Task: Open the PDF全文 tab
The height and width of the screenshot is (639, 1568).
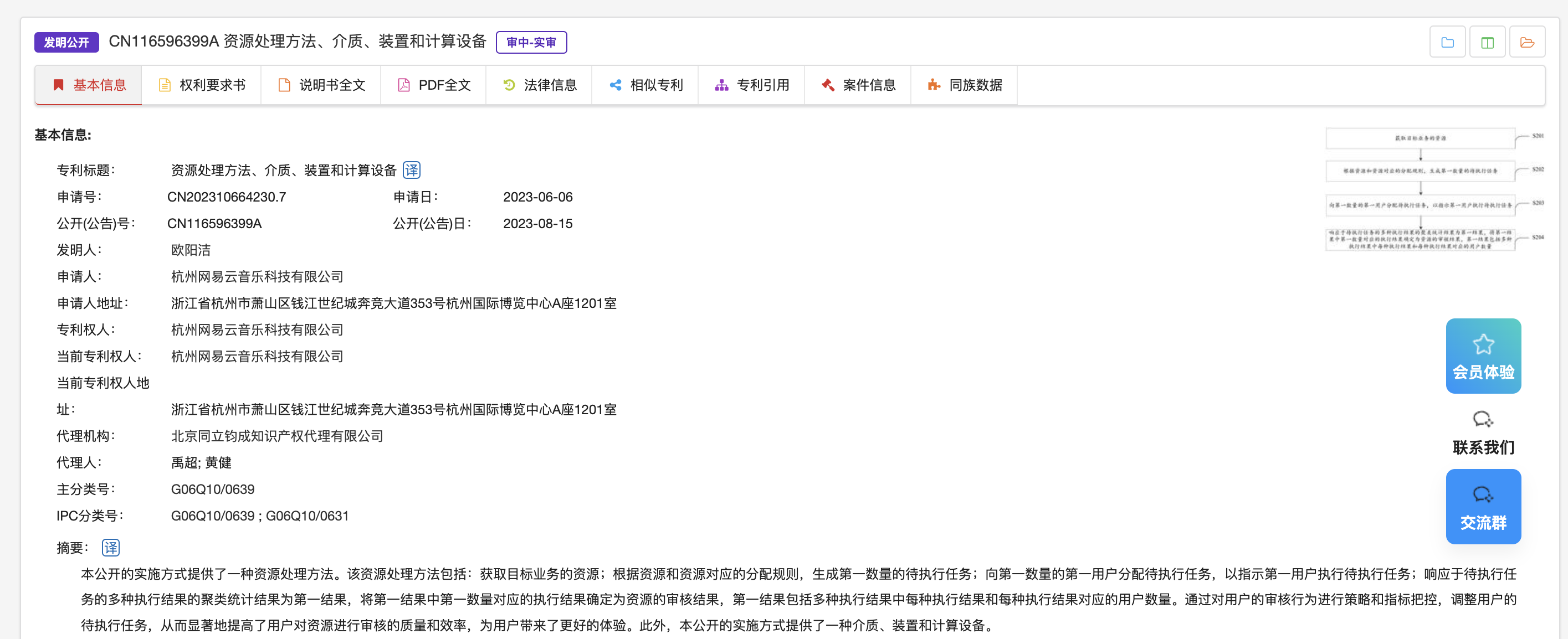Action: [x=433, y=85]
